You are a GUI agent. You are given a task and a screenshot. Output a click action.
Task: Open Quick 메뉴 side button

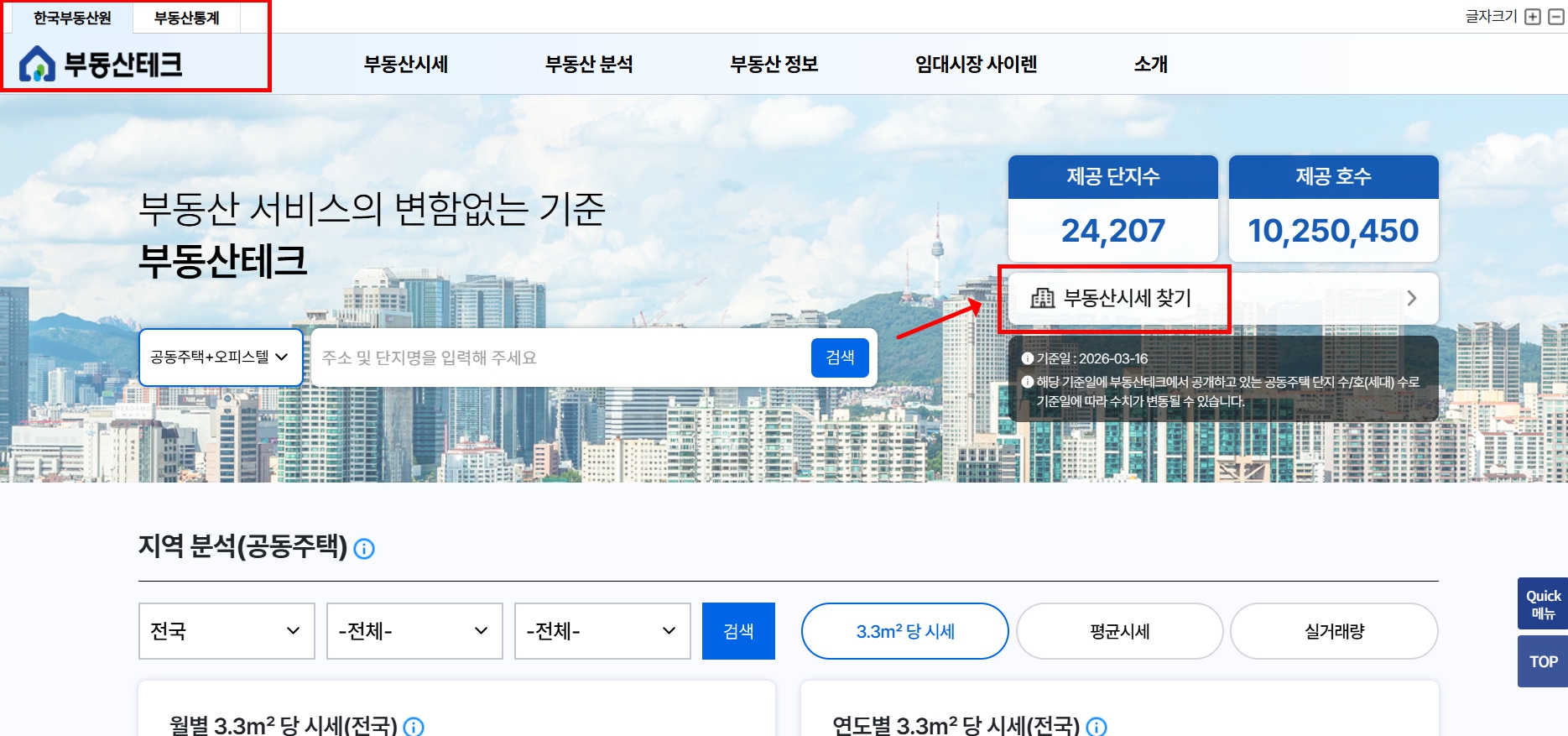[x=1543, y=603]
